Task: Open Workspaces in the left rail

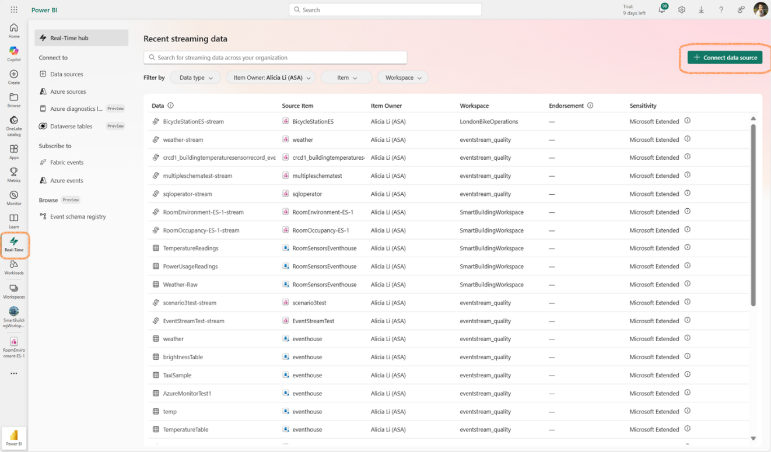Action: tap(14, 291)
